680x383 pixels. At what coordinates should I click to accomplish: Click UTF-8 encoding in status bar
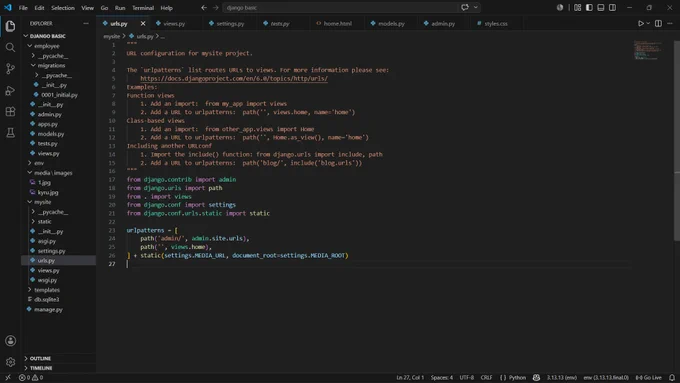point(467,377)
